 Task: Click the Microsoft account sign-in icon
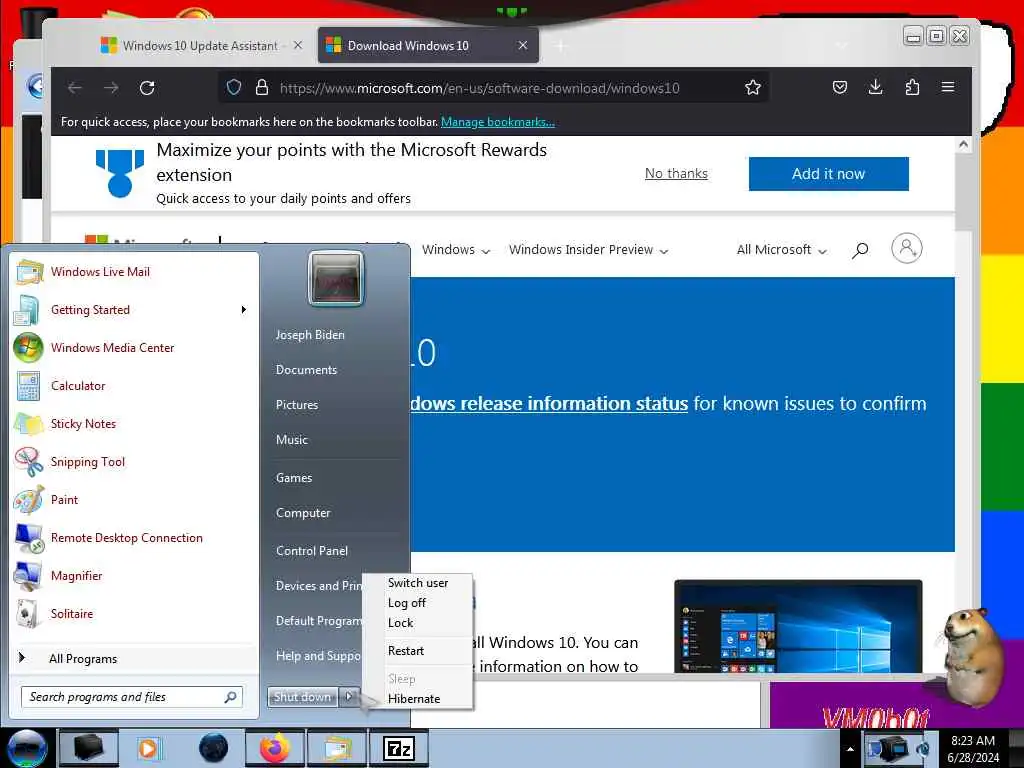pyautogui.click(x=906, y=248)
